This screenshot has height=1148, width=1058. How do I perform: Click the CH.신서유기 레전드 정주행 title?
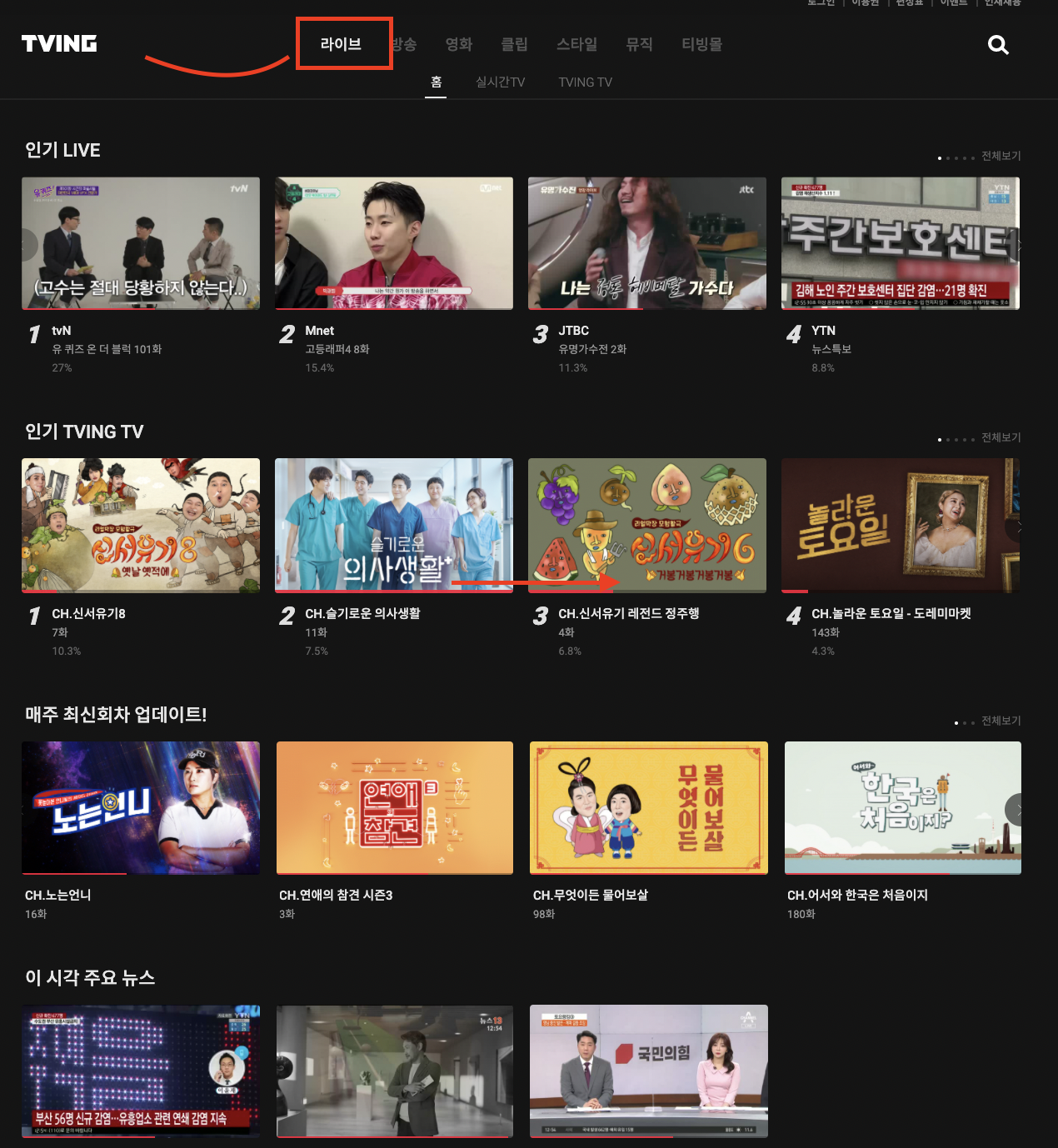point(629,613)
